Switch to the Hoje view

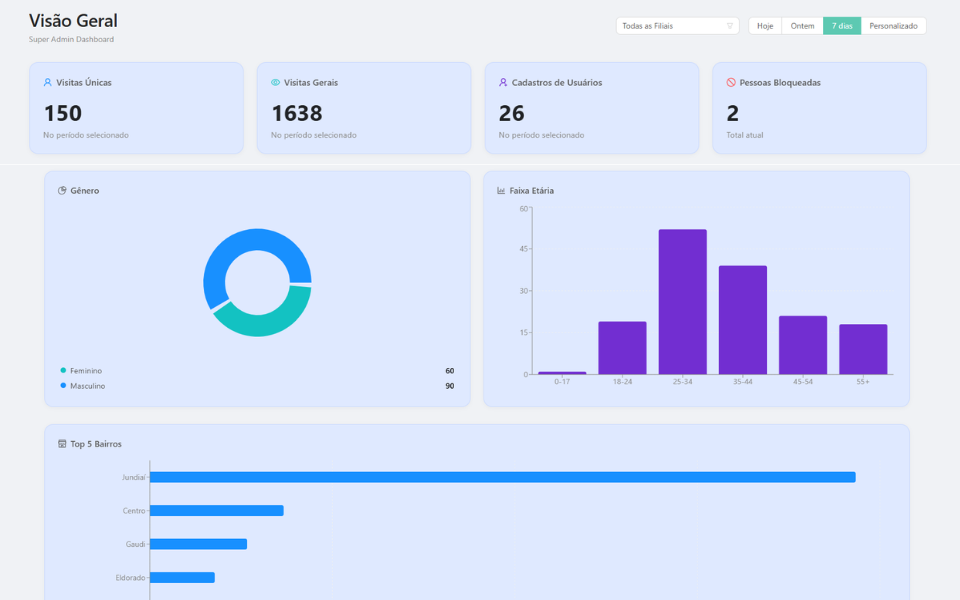(764, 25)
